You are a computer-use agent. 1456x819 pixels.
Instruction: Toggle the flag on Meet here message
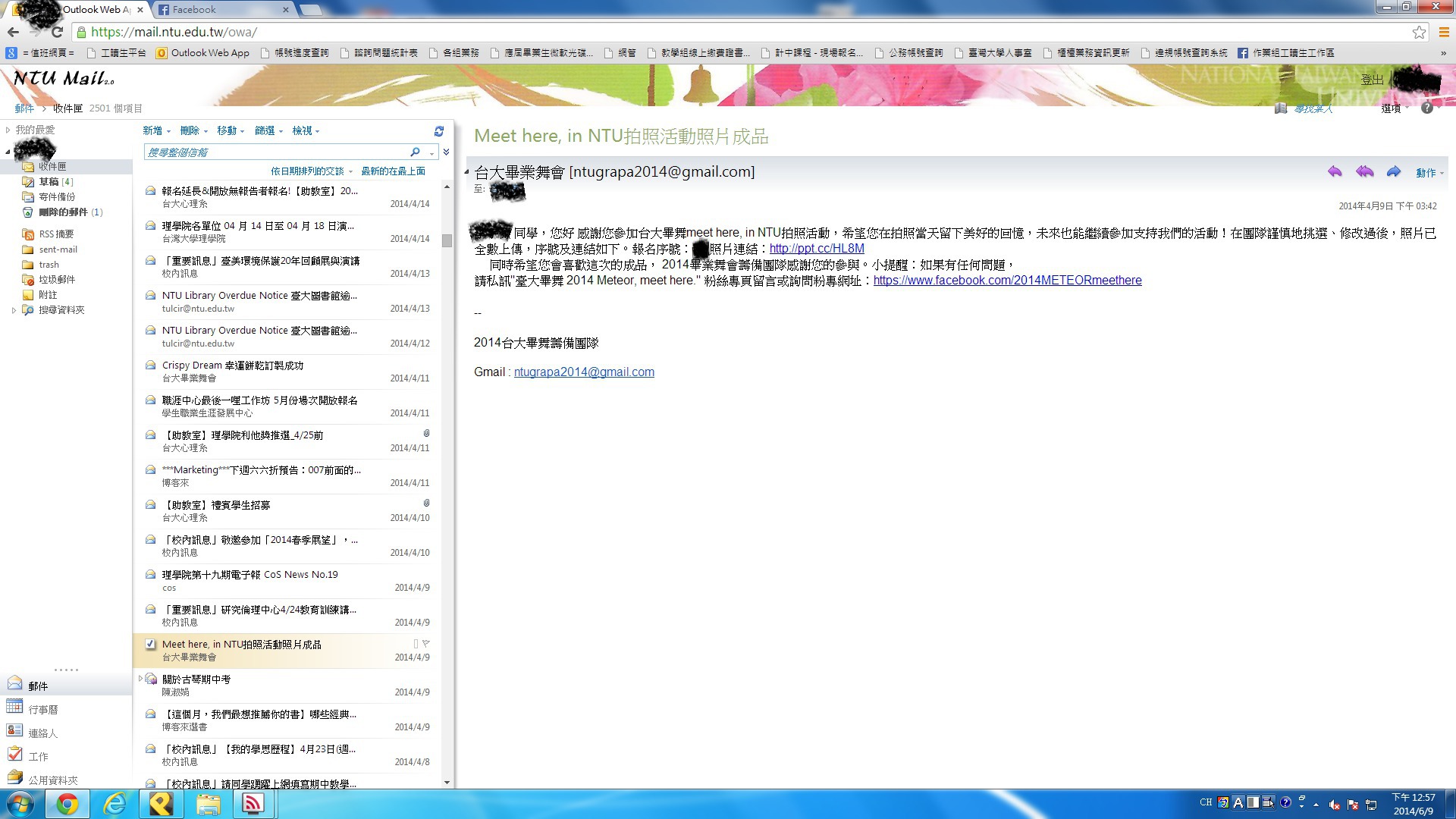pos(426,644)
